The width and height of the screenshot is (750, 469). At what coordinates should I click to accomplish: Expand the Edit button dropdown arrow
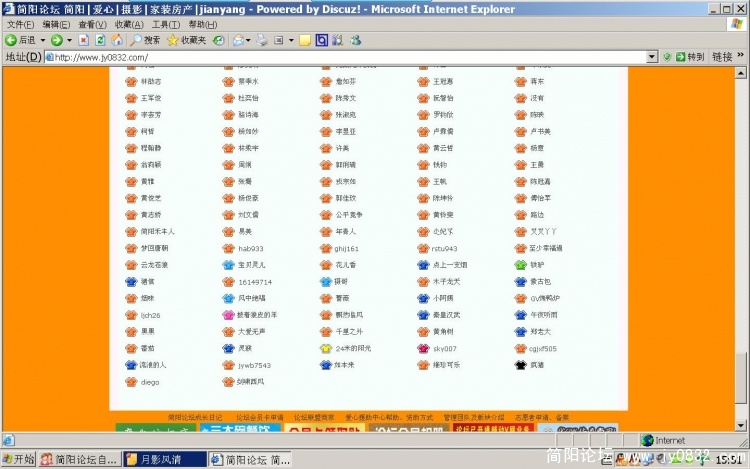click(x=291, y=40)
